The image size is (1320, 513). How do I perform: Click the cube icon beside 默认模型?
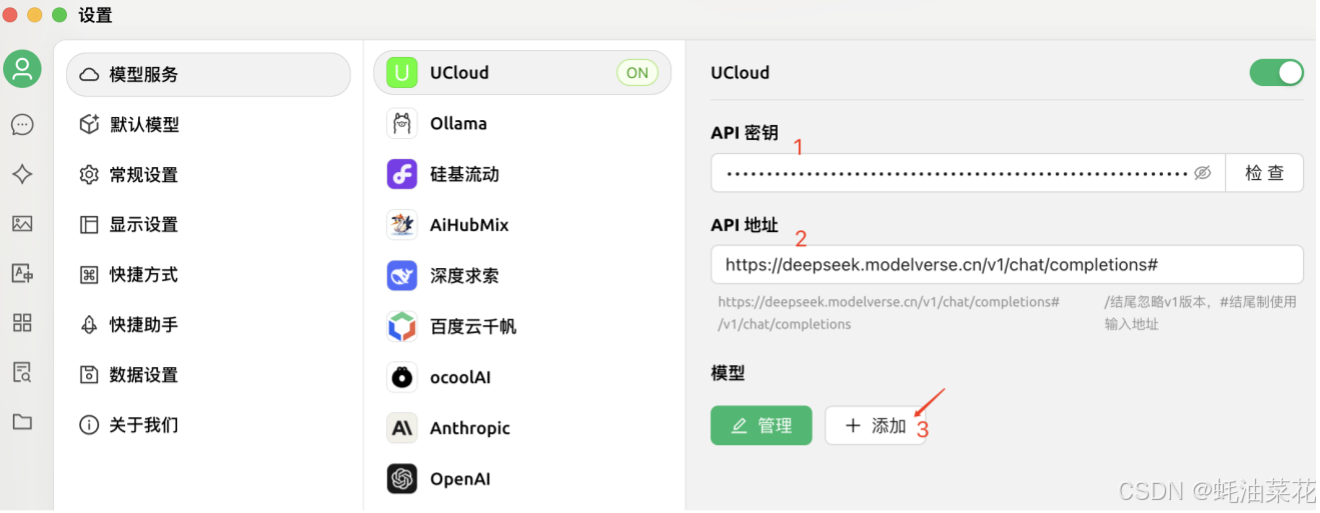click(x=89, y=125)
